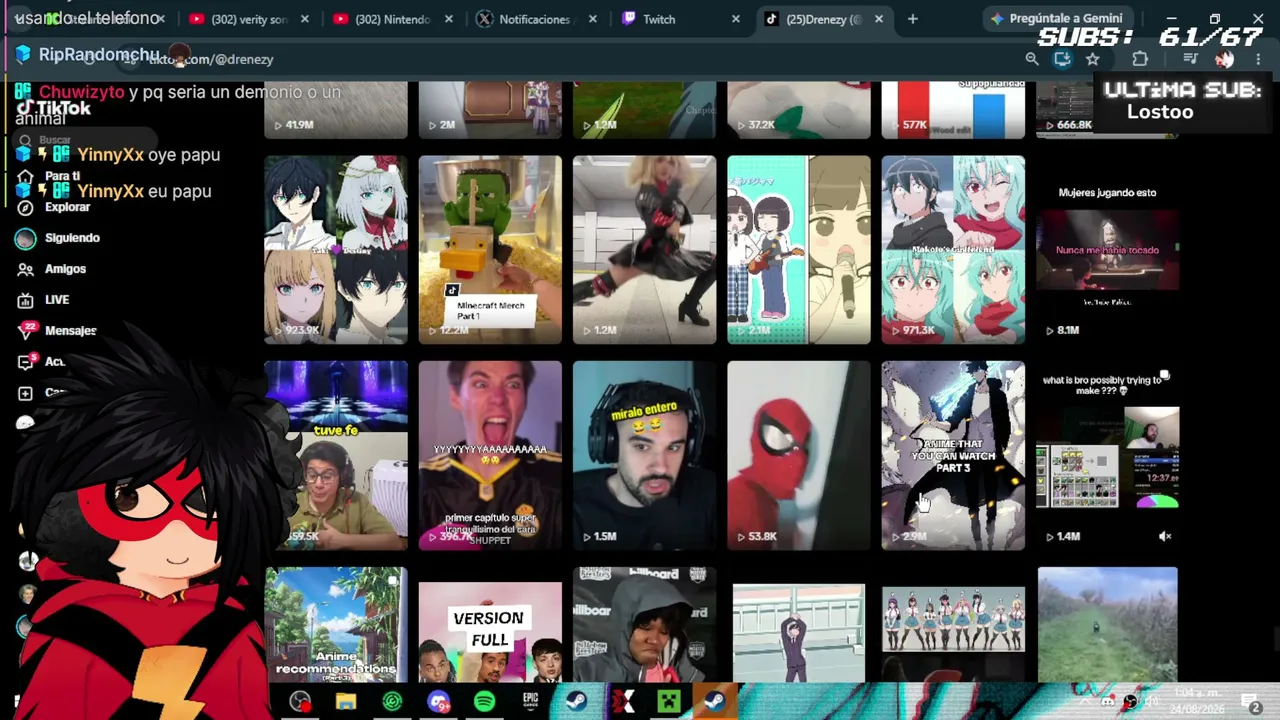Open the 'YYYYYAAAAA' screaming man video
This screenshot has width=1280, height=720.
click(x=490, y=455)
